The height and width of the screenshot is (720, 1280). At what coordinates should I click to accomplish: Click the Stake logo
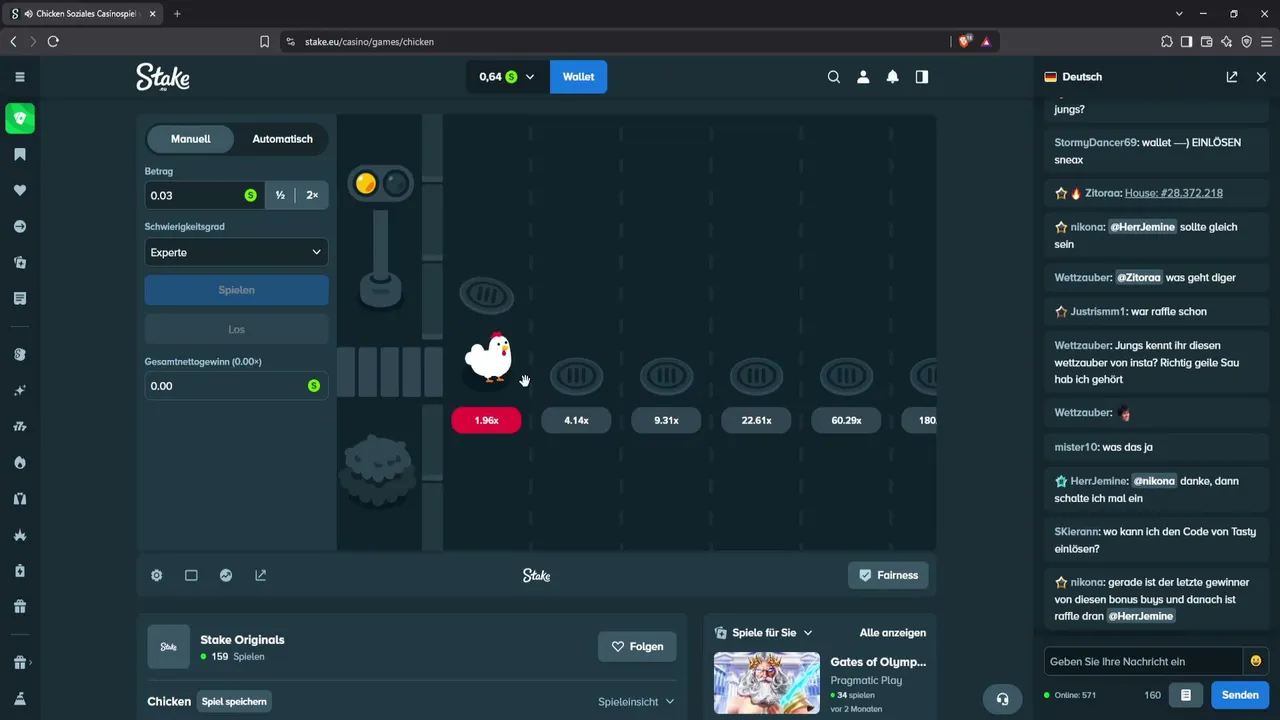coord(163,77)
